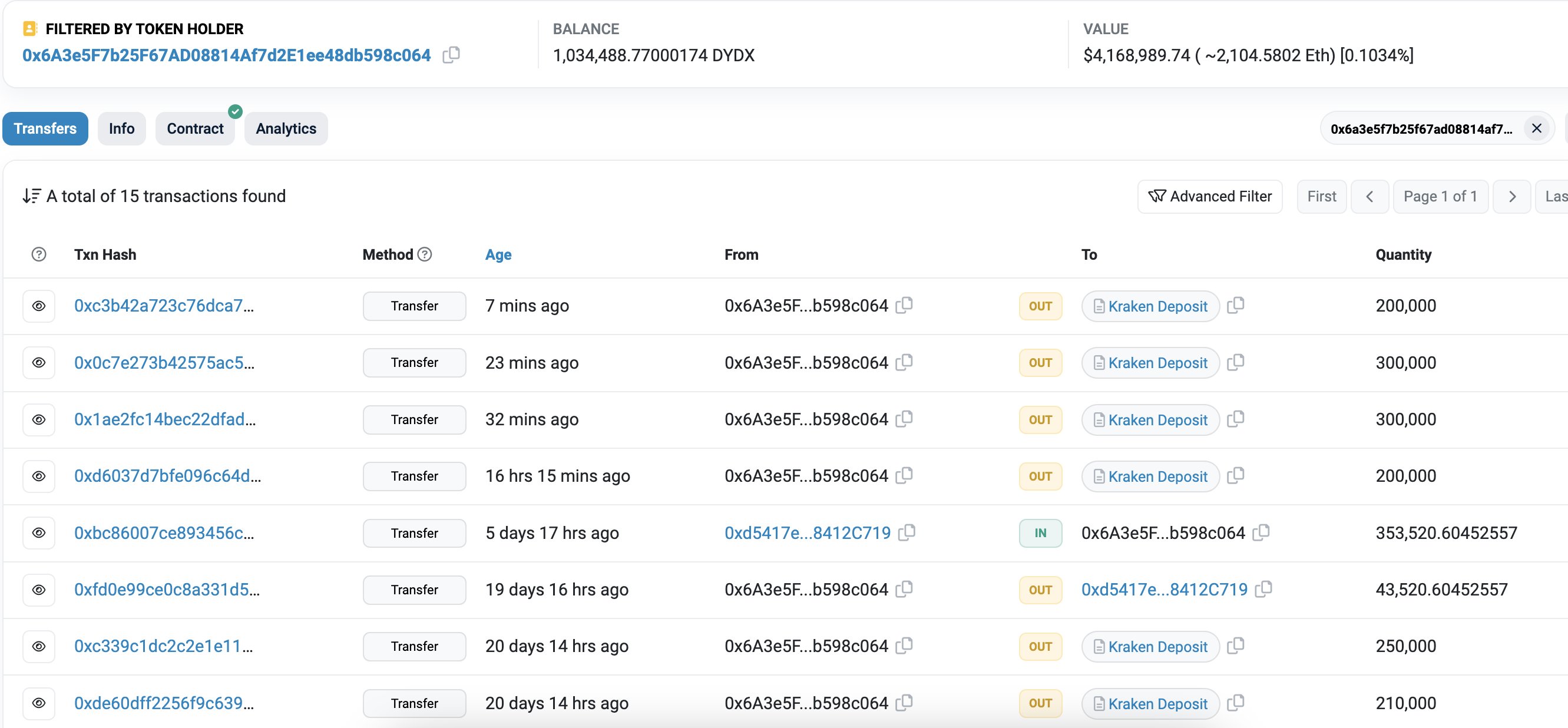Copy To address 0xd5417e in 43,520.60452557 row
The height and width of the screenshot is (728, 1568).
coord(1263,589)
